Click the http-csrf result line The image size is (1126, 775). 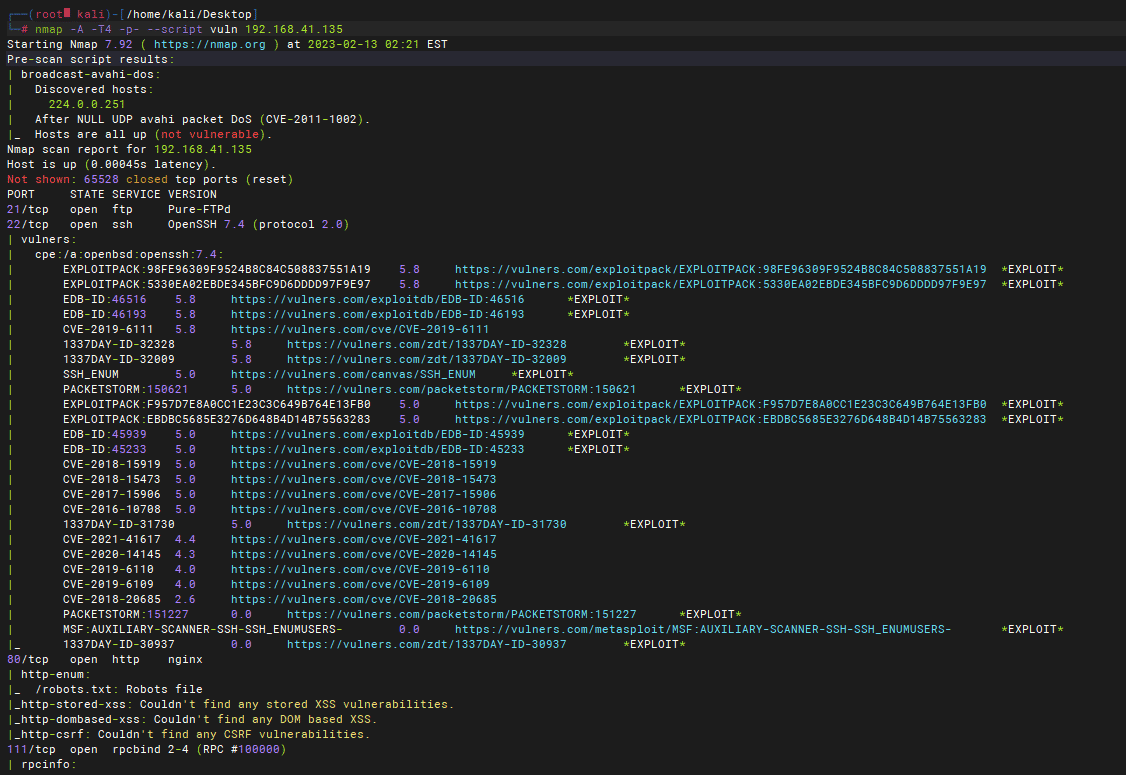click(192, 735)
